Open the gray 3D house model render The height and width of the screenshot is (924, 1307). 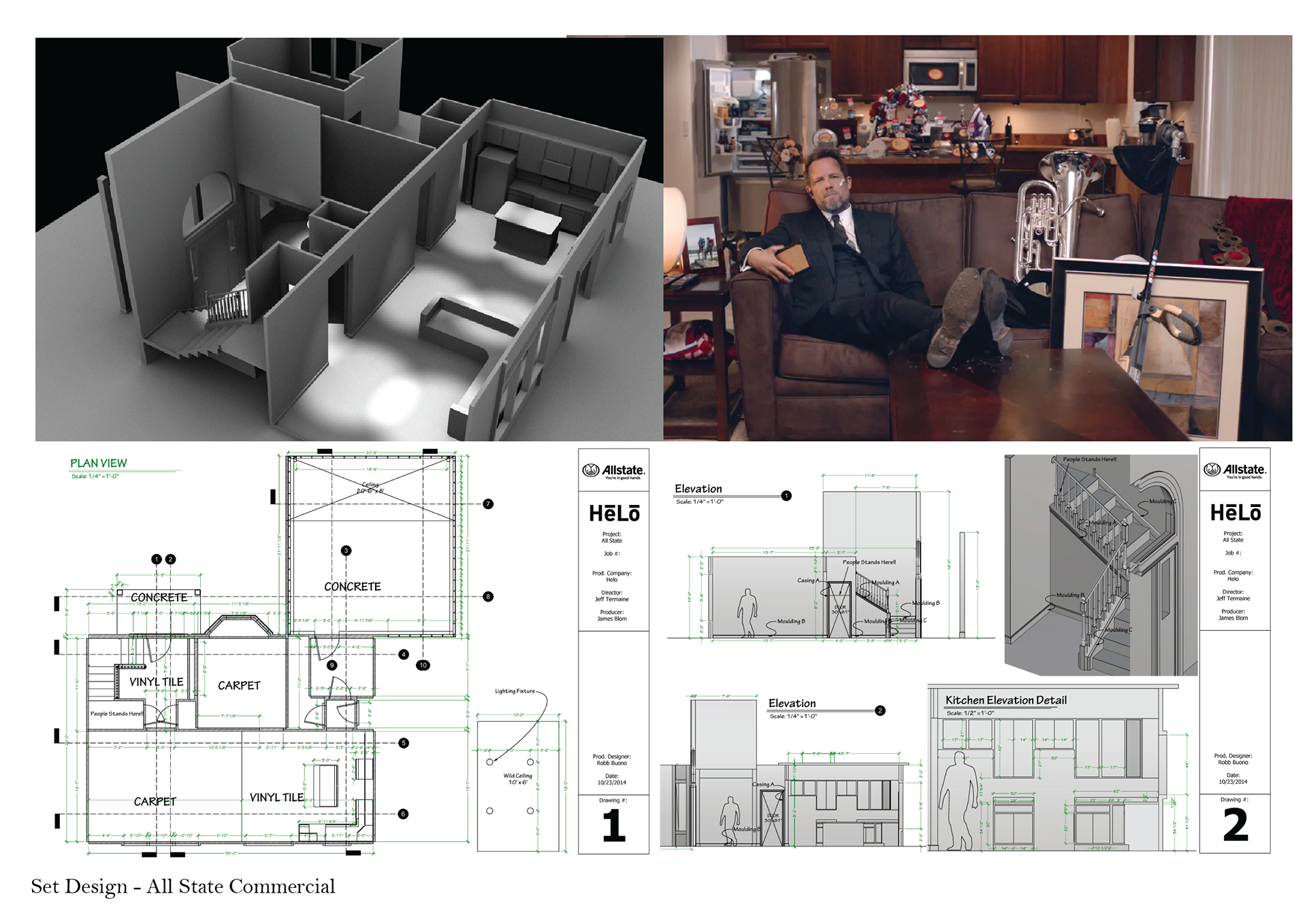[349, 240]
